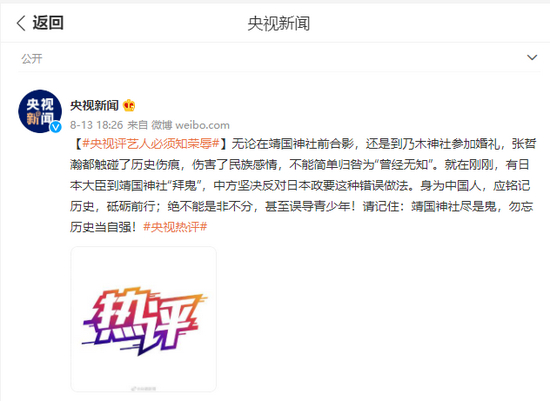
Task: Click the small watermark under the thumbnail
Action: 143,389
